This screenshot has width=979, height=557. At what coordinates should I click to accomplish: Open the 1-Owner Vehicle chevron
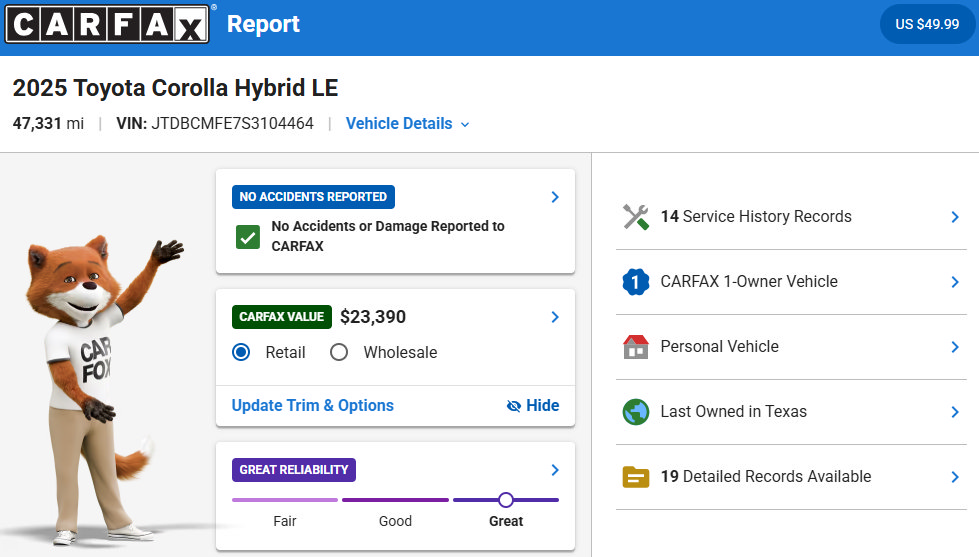tap(955, 282)
